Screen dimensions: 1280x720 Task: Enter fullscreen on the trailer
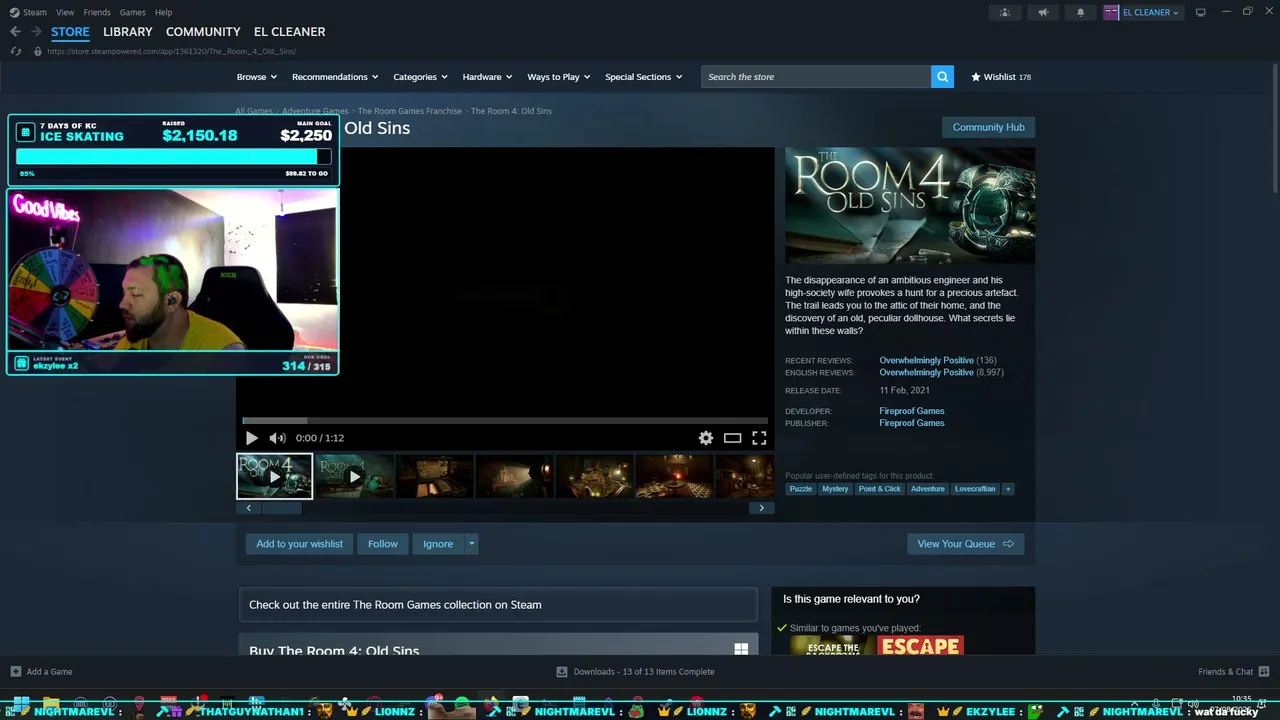point(759,438)
